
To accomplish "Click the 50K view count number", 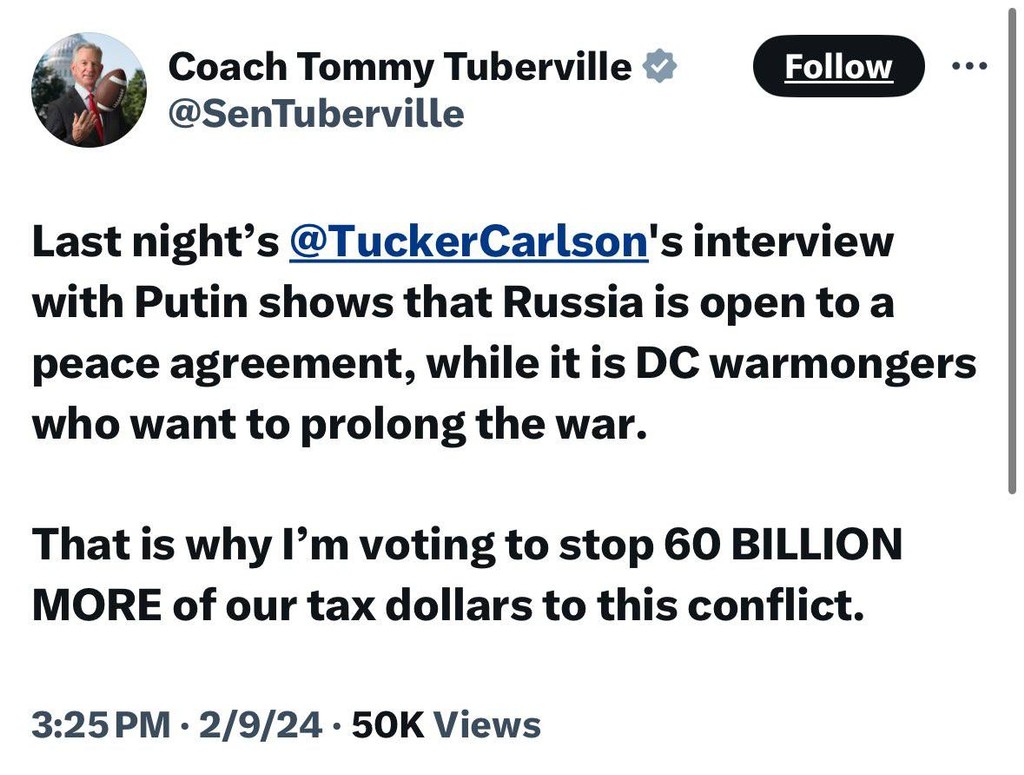I will click(384, 724).
